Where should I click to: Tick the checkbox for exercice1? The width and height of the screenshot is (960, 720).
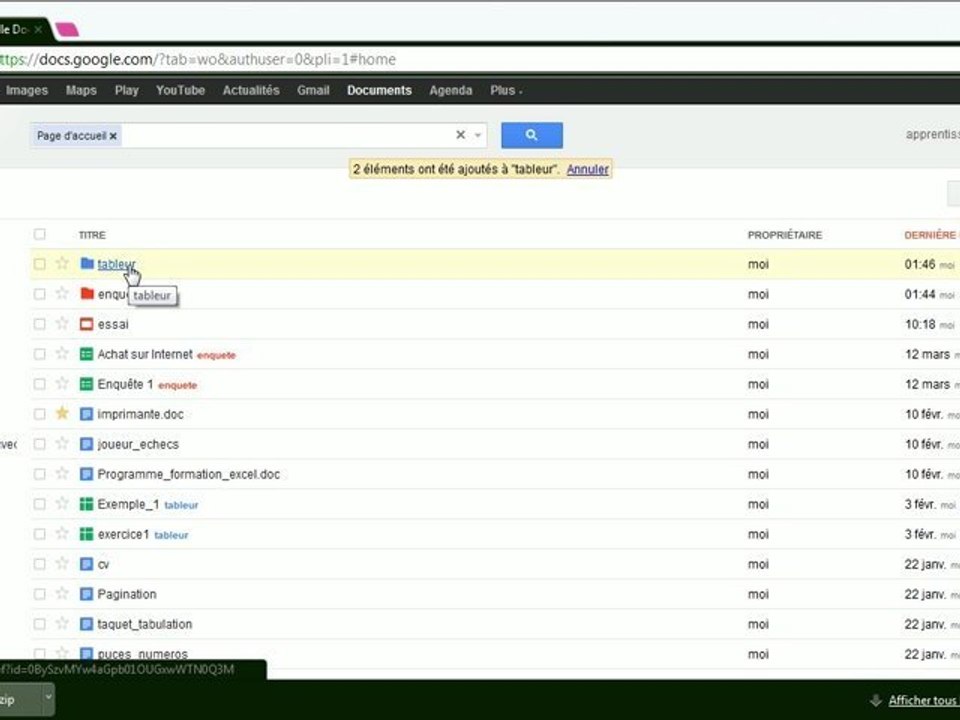pyautogui.click(x=40, y=534)
